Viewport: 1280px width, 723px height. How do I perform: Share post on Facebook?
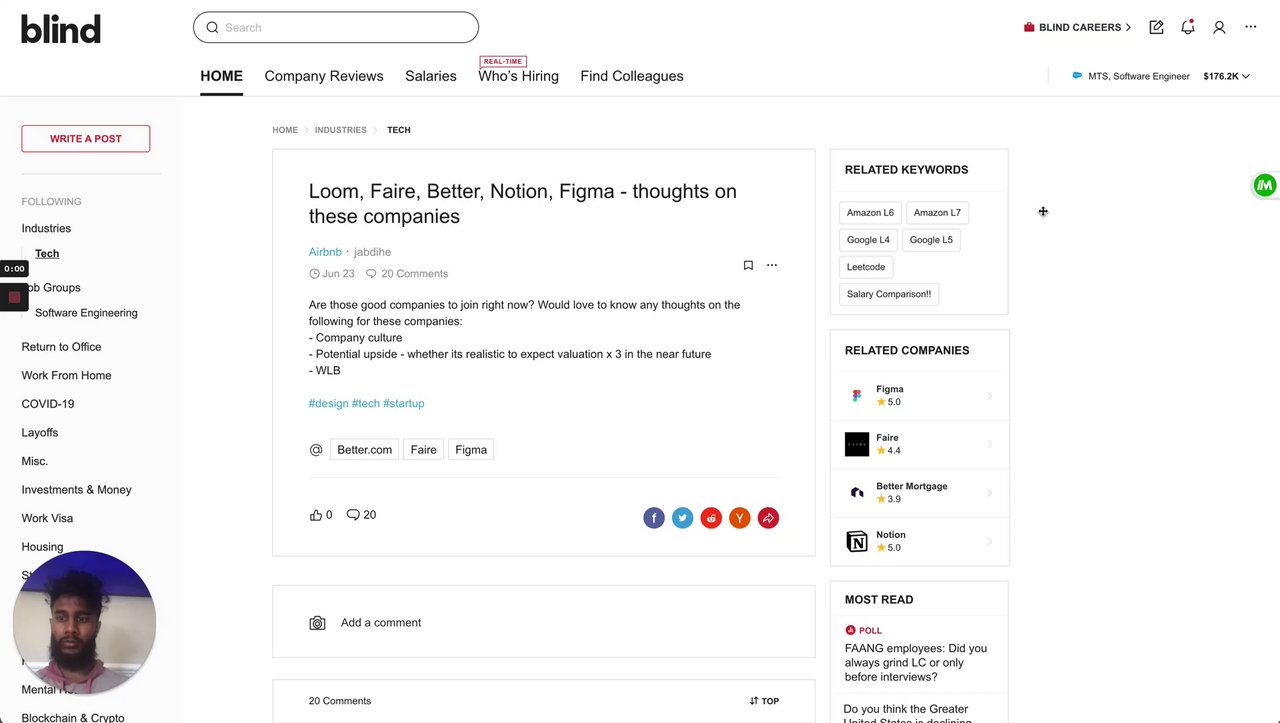(x=654, y=518)
